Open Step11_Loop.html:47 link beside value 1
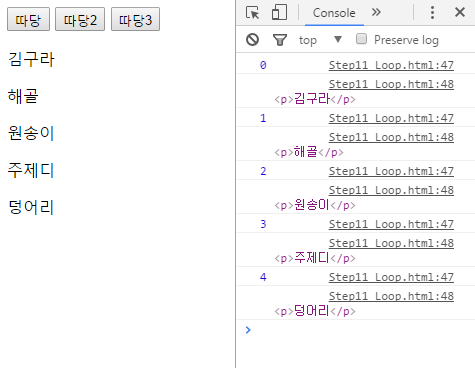This screenshot has height=368, width=475. click(391, 118)
